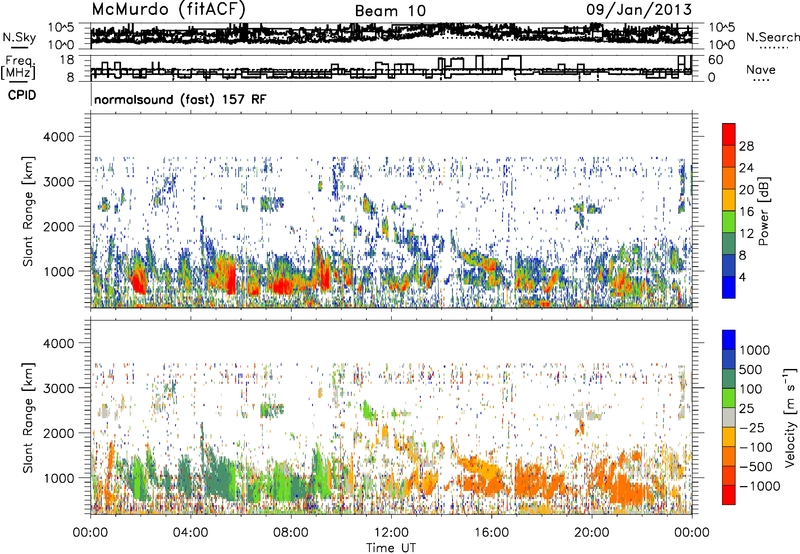
Task: Click the "04:00" time tick label
Action: (x=190, y=533)
